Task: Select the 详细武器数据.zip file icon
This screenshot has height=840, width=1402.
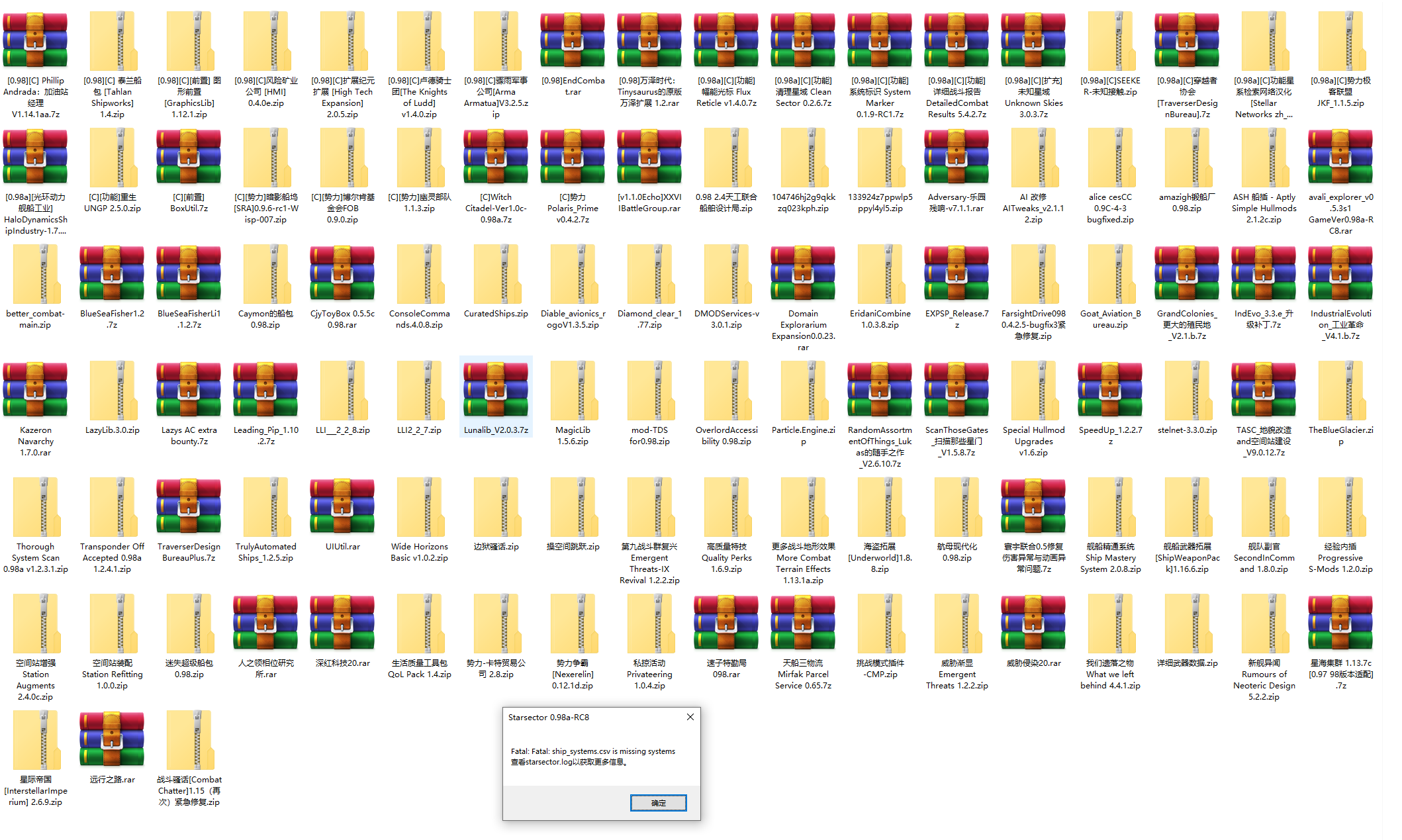Action: point(1187,623)
